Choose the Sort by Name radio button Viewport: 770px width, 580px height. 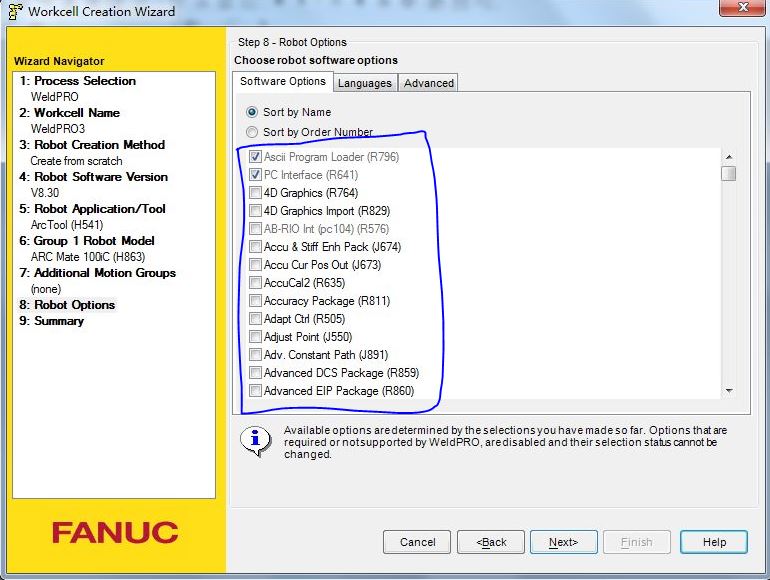252,112
